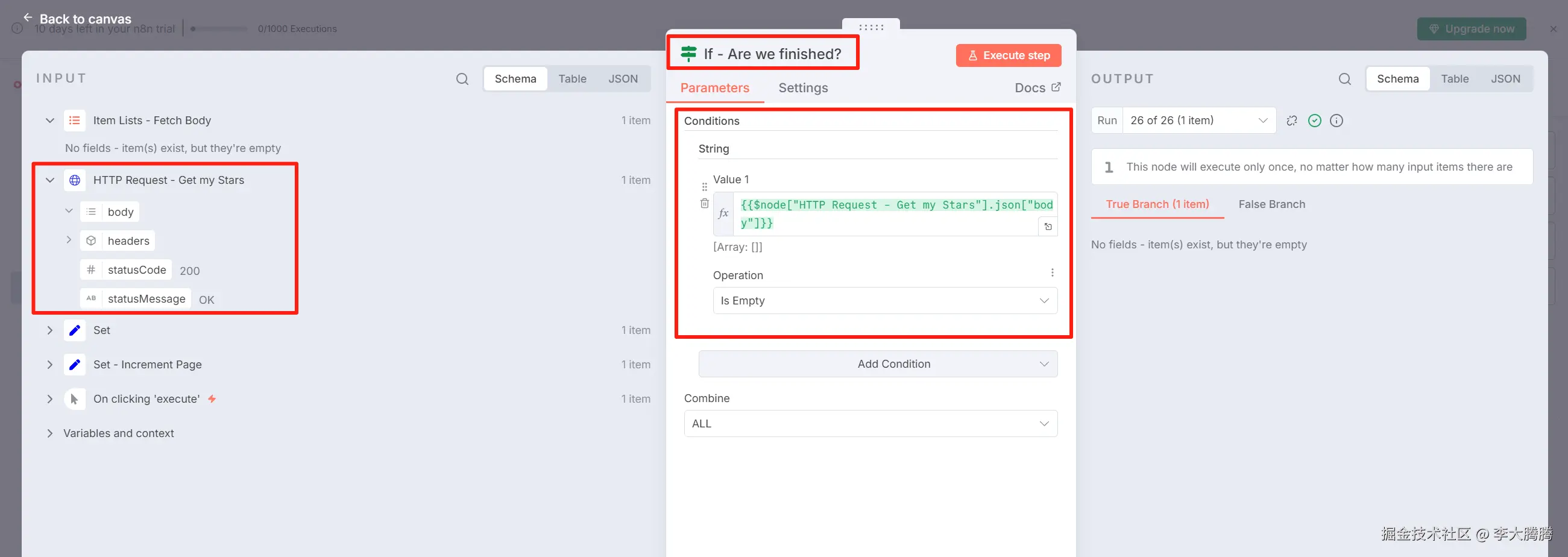
Task: Select Table view in the OUTPUT panel
Action: point(1455,79)
